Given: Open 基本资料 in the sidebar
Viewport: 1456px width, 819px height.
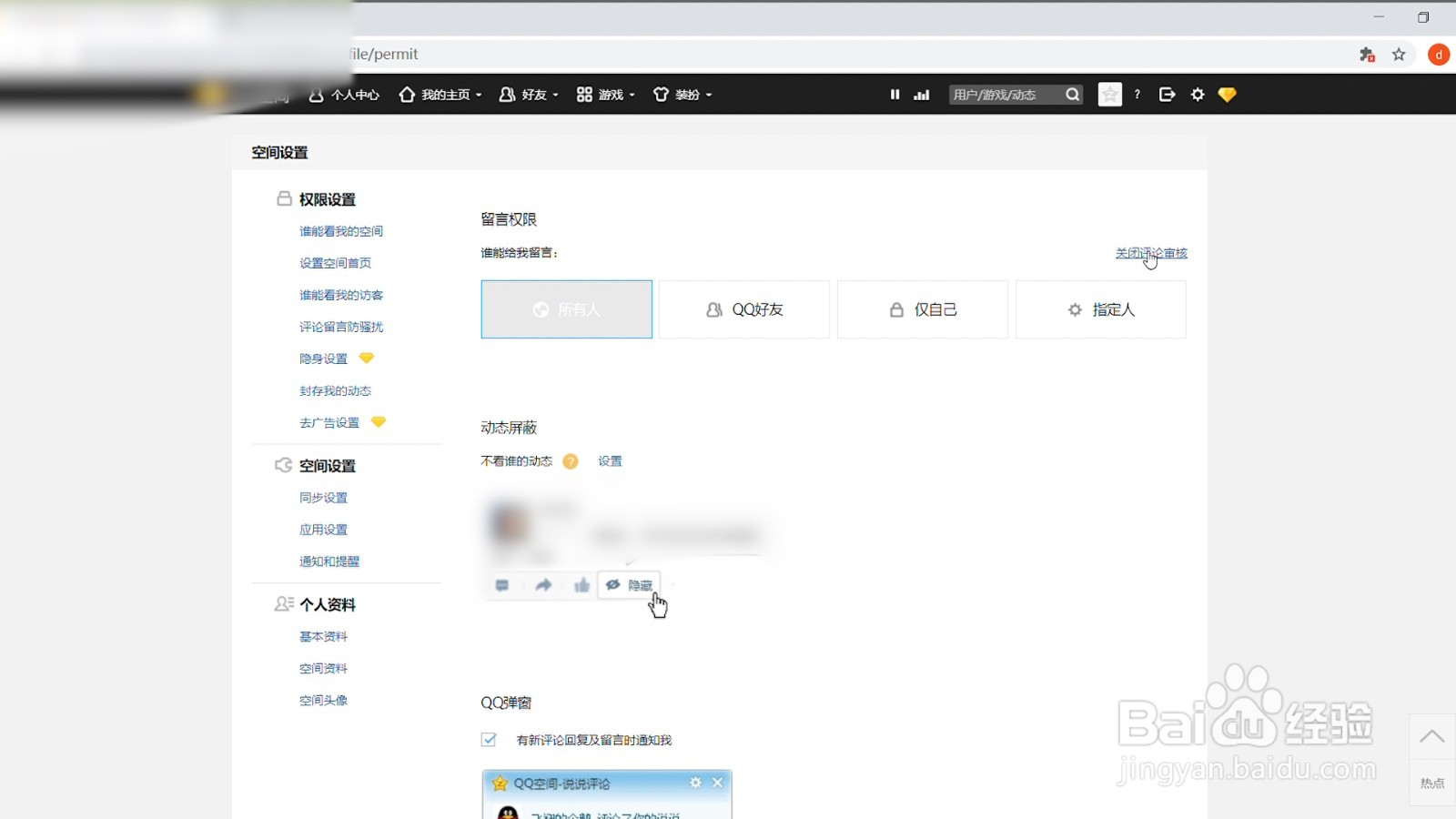Looking at the screenshot, I should [324, 637].
